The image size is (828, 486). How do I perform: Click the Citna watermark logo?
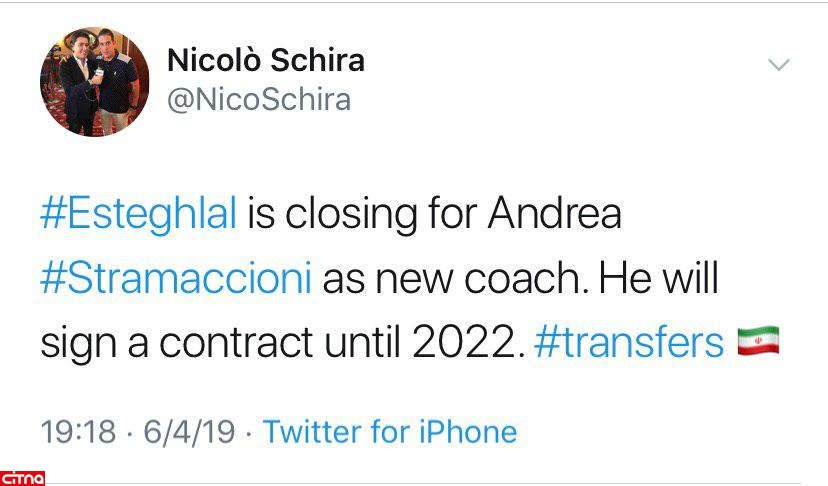coord(22,475)
